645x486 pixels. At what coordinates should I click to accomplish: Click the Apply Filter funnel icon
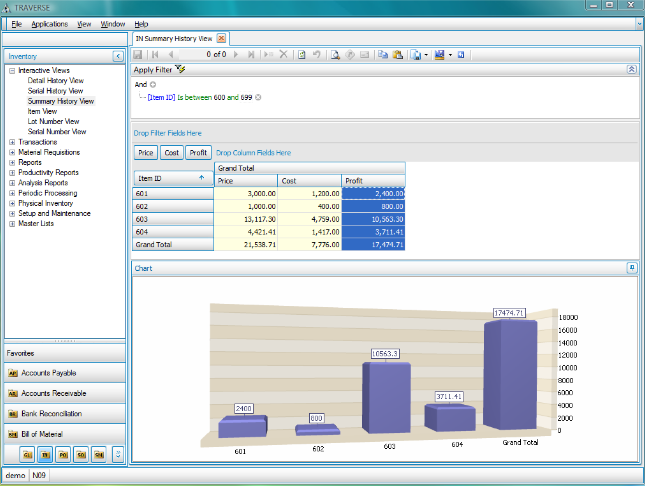pos(180,70)
